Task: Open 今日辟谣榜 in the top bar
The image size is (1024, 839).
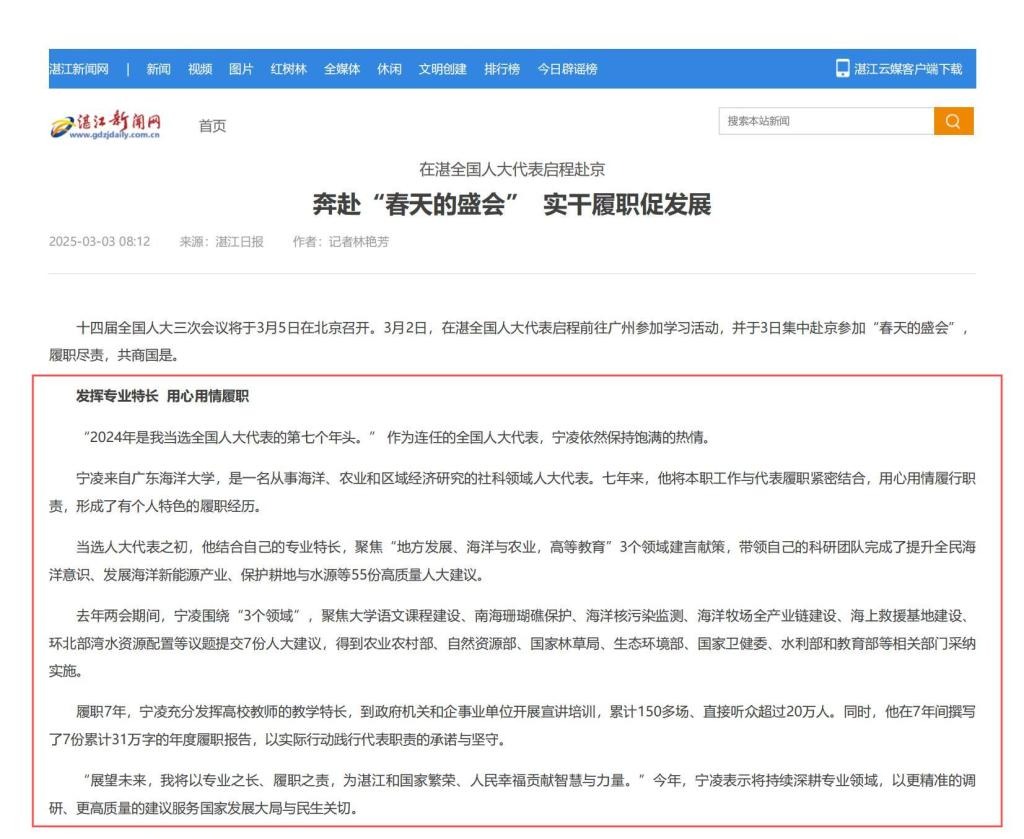Action: pyautogui.click(x=567, y=69)
